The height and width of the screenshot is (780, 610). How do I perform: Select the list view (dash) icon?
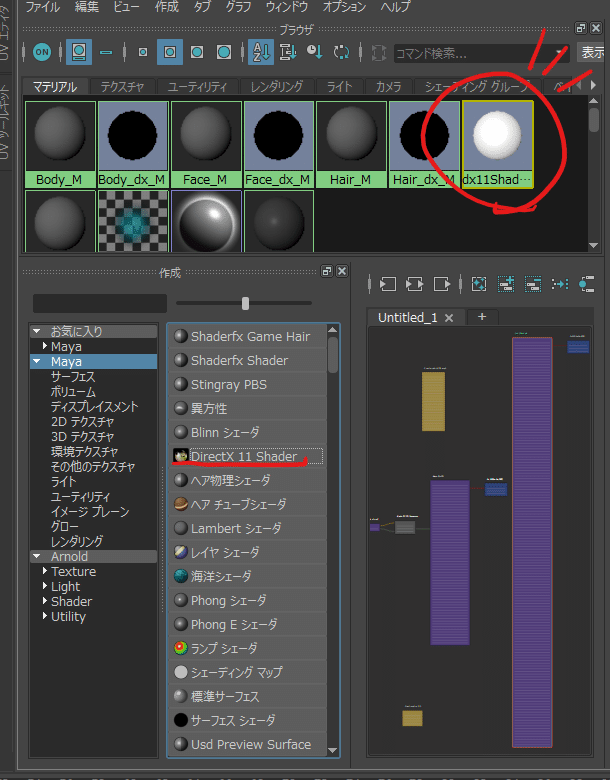pyautogui.click(x=106, y=52)
